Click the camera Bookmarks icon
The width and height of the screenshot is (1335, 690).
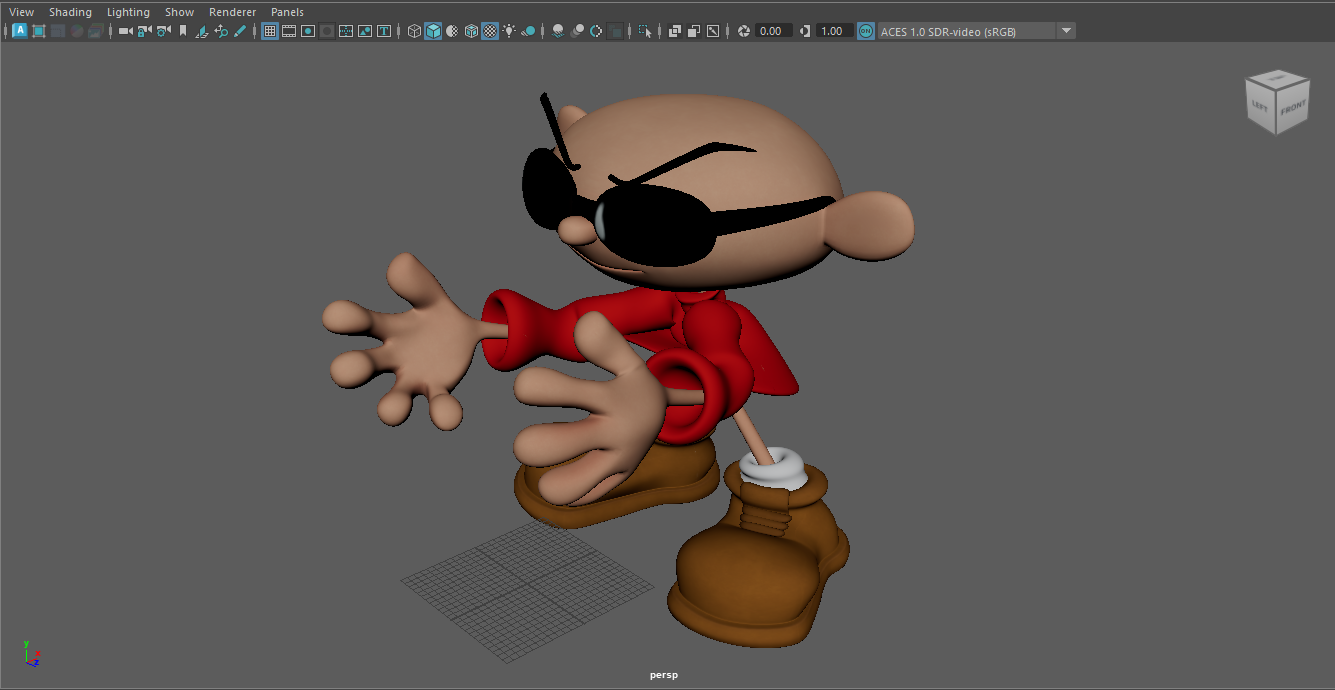coord(183,31)
